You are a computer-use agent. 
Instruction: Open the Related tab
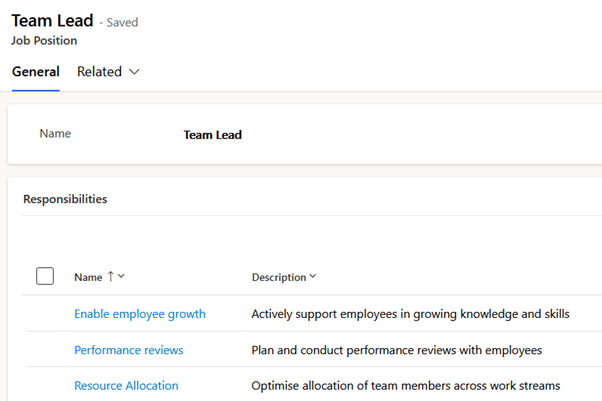99,72
